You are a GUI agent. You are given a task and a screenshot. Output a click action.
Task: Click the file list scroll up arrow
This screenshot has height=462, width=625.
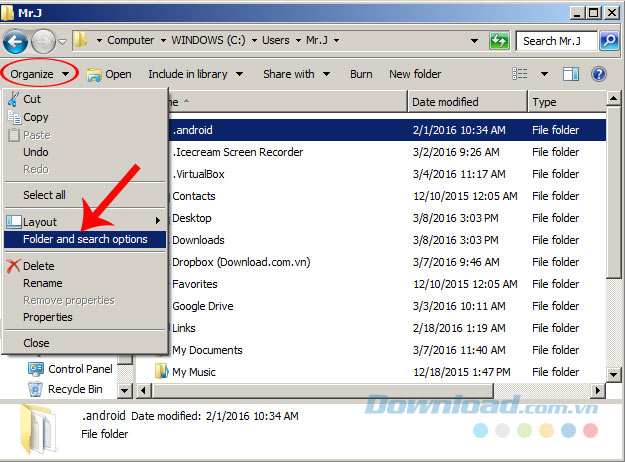coord(613,98)
